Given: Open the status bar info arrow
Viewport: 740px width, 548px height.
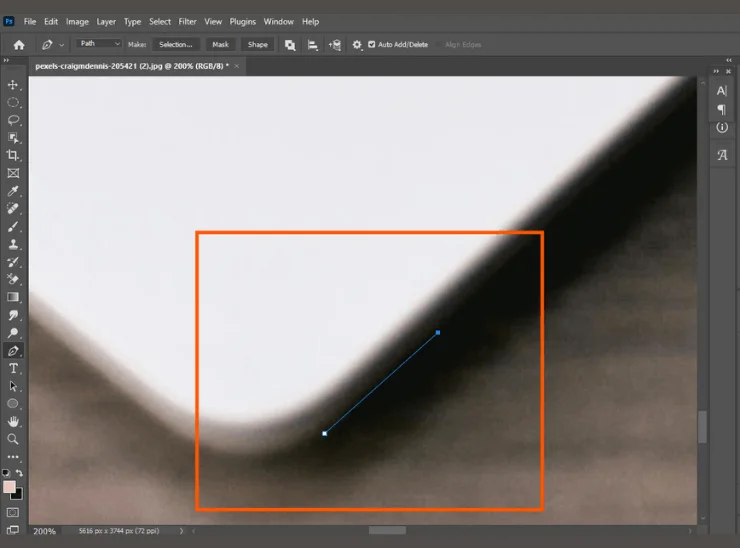Looking at the screenshot, I should click(181, 531).
